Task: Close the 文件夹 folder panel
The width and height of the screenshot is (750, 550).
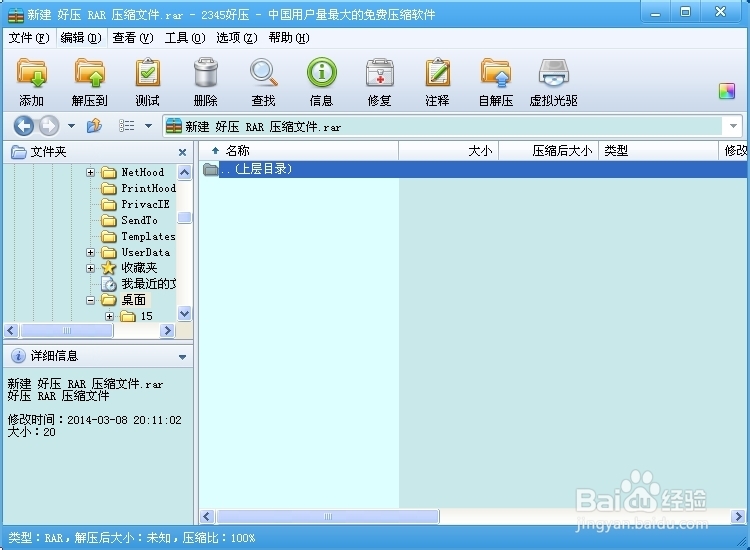Action: (x=182, y=152)
